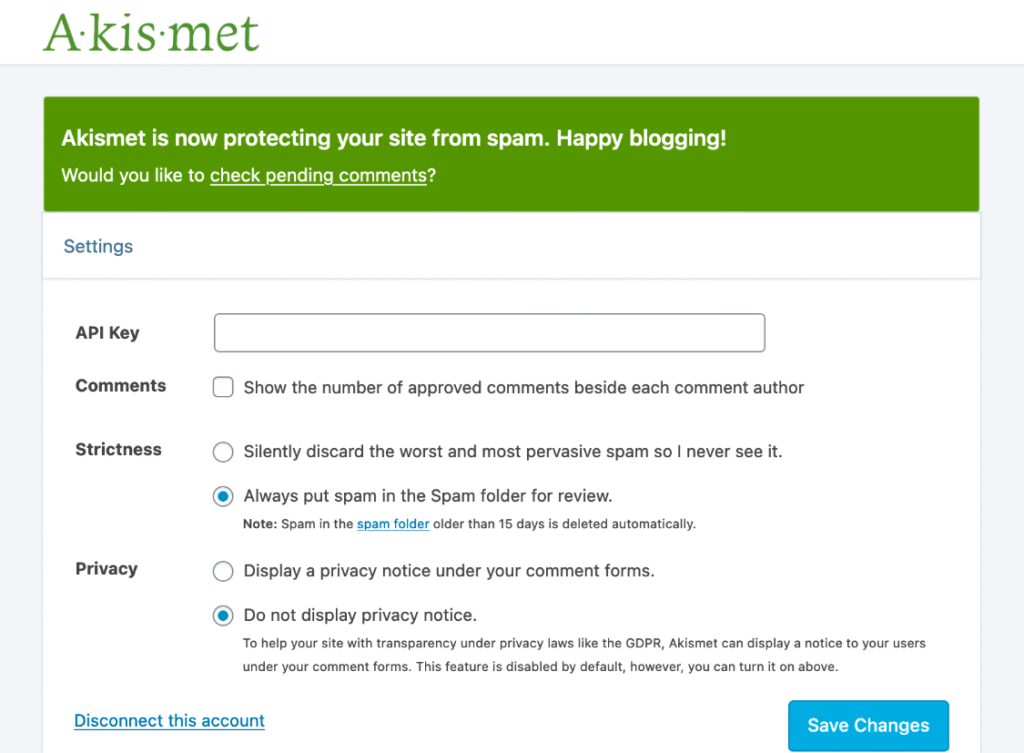Enable the approved comments count checkbox

pyautogui.click(x=223, y=387)
